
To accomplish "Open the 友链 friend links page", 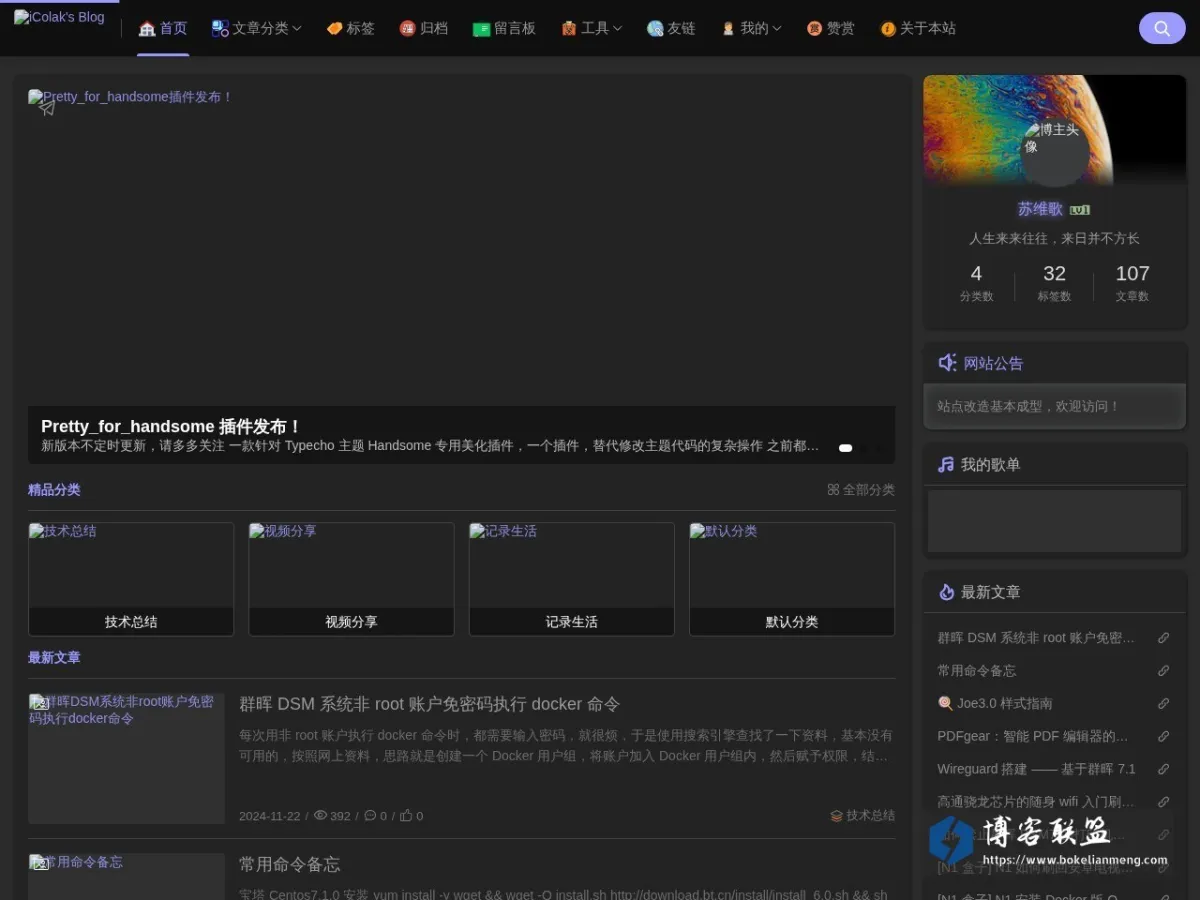I will pos(671,28).
